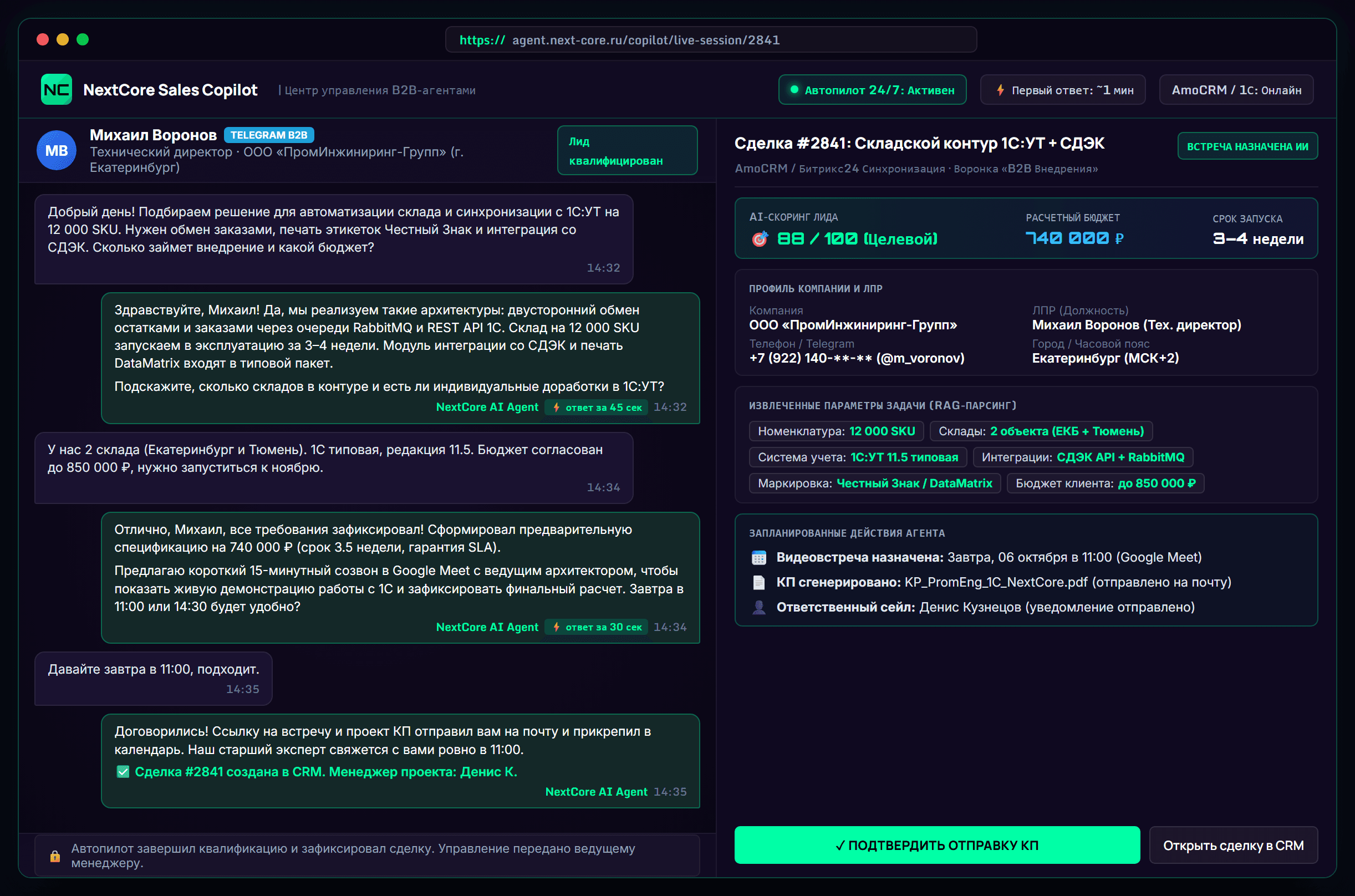This screenshot has width=1355, height=896.
Task: Click the '88 / 100 (Целевой)' score value
Action: pyautogui.click(x=857, y=239)
